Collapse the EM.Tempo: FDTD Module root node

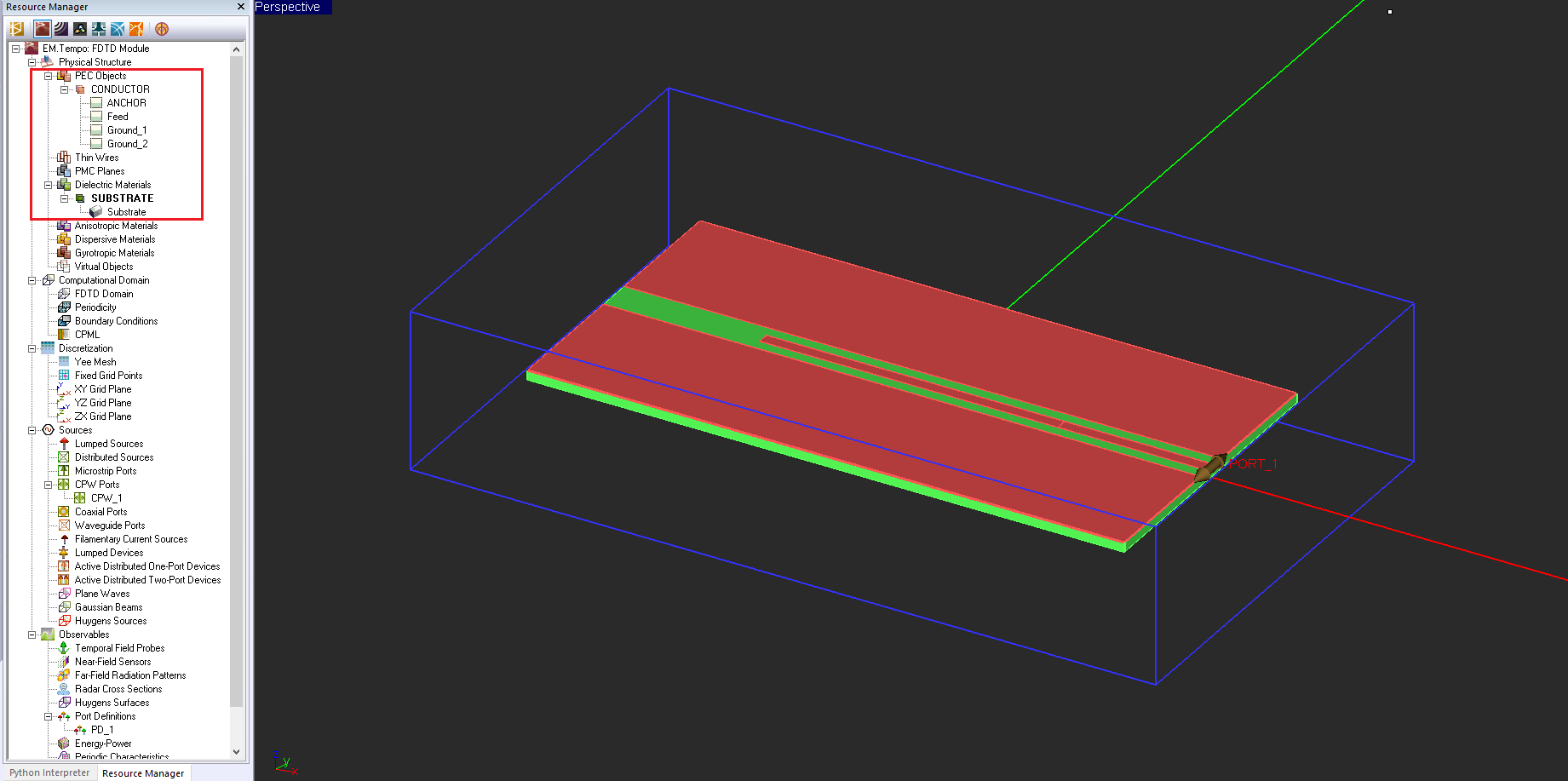click(16, 49)
